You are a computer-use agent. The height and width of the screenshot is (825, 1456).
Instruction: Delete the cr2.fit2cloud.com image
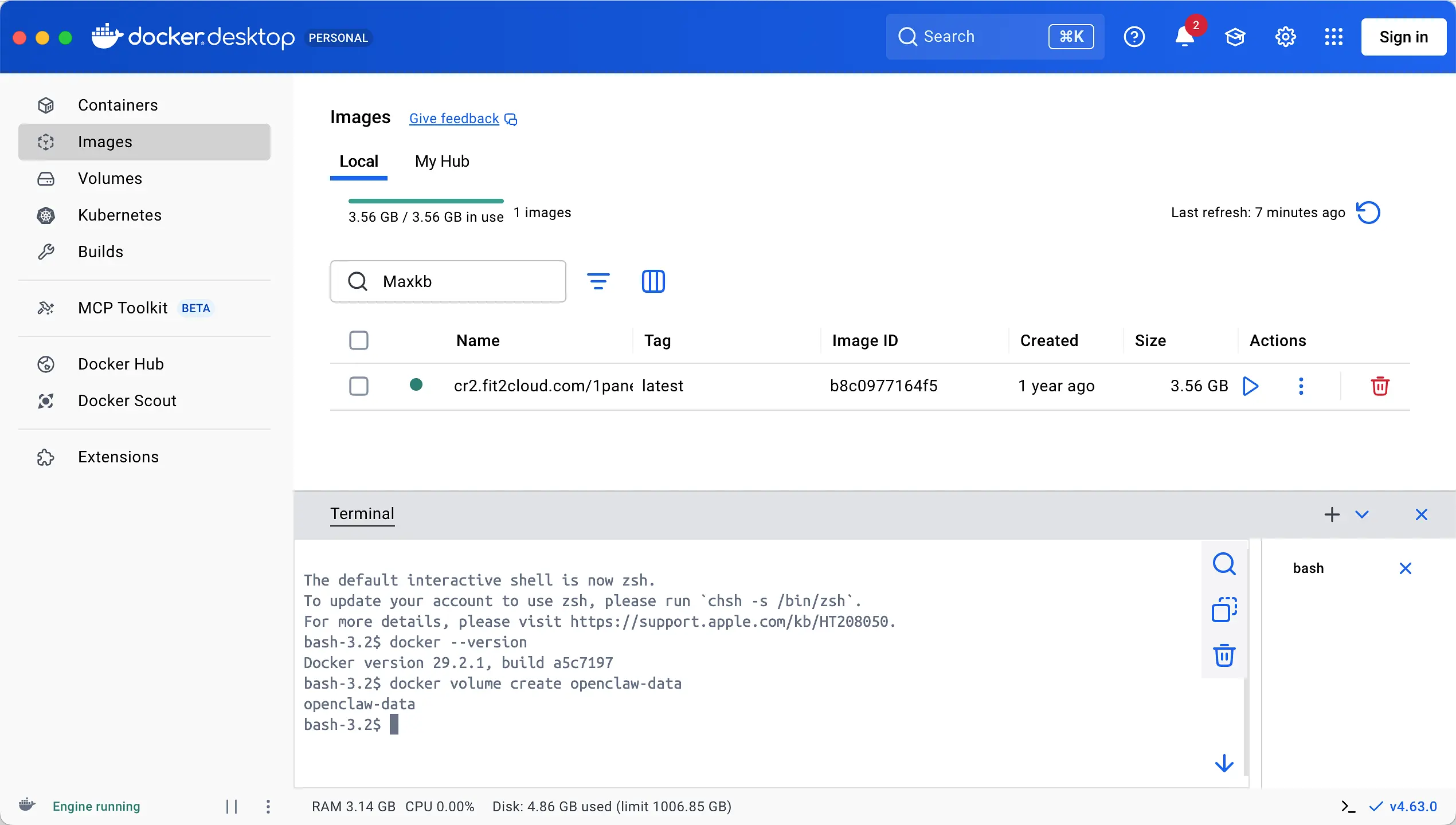click(x=1380, y=386)
